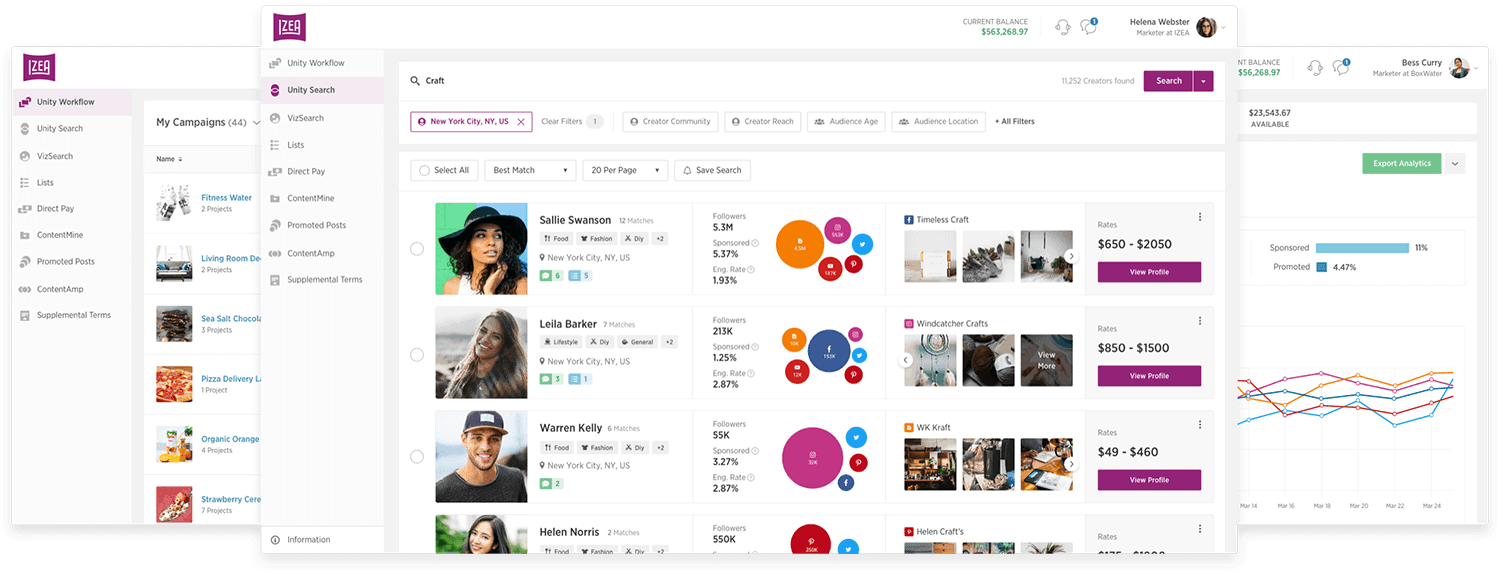This screenshot has width=1500, height=574.
Task: Sort by Name column in left window
Action: tap(169, 159)
